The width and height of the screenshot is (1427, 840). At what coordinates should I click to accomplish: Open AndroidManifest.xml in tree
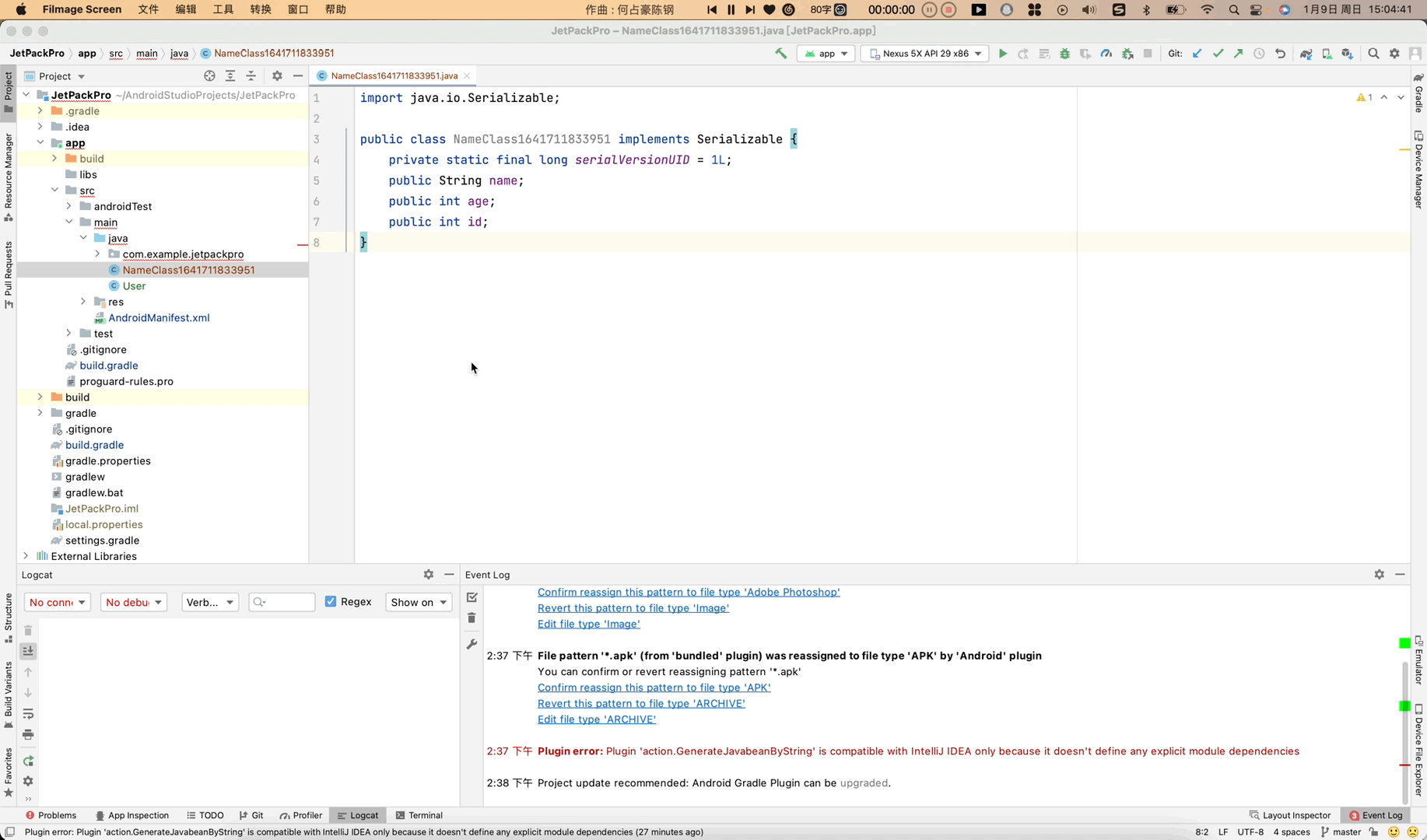(158, 317)
